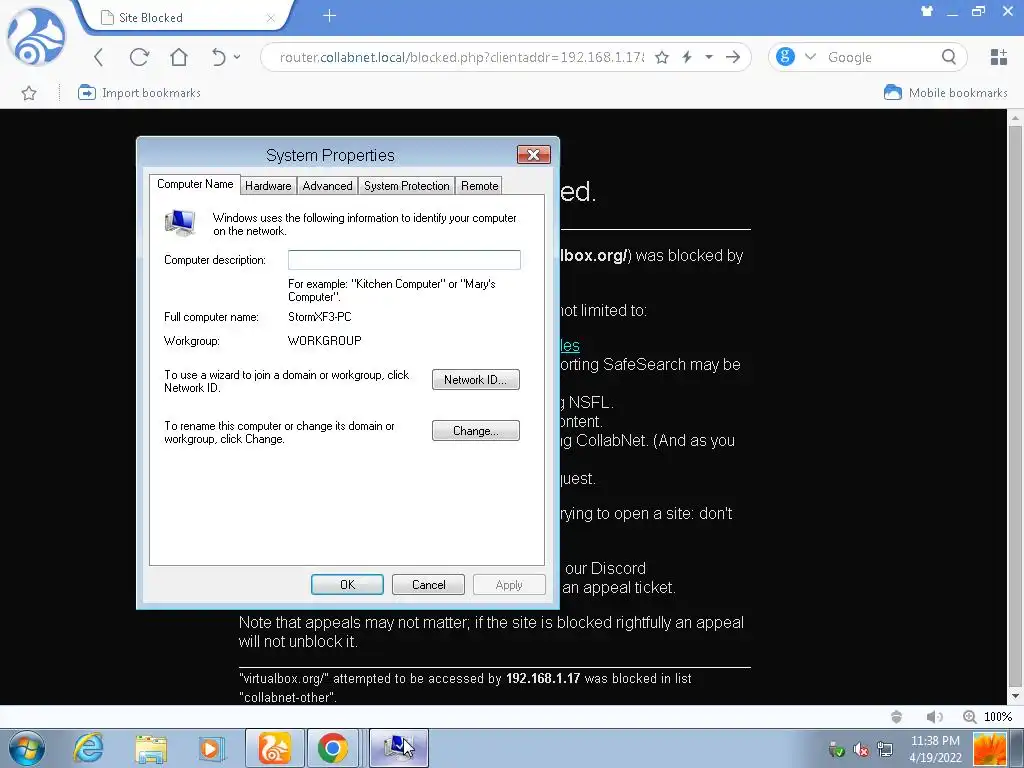This screenshot has height=768, width=1024.
Task: Open the address bar dropdown arrow
Action: [709, 57]
